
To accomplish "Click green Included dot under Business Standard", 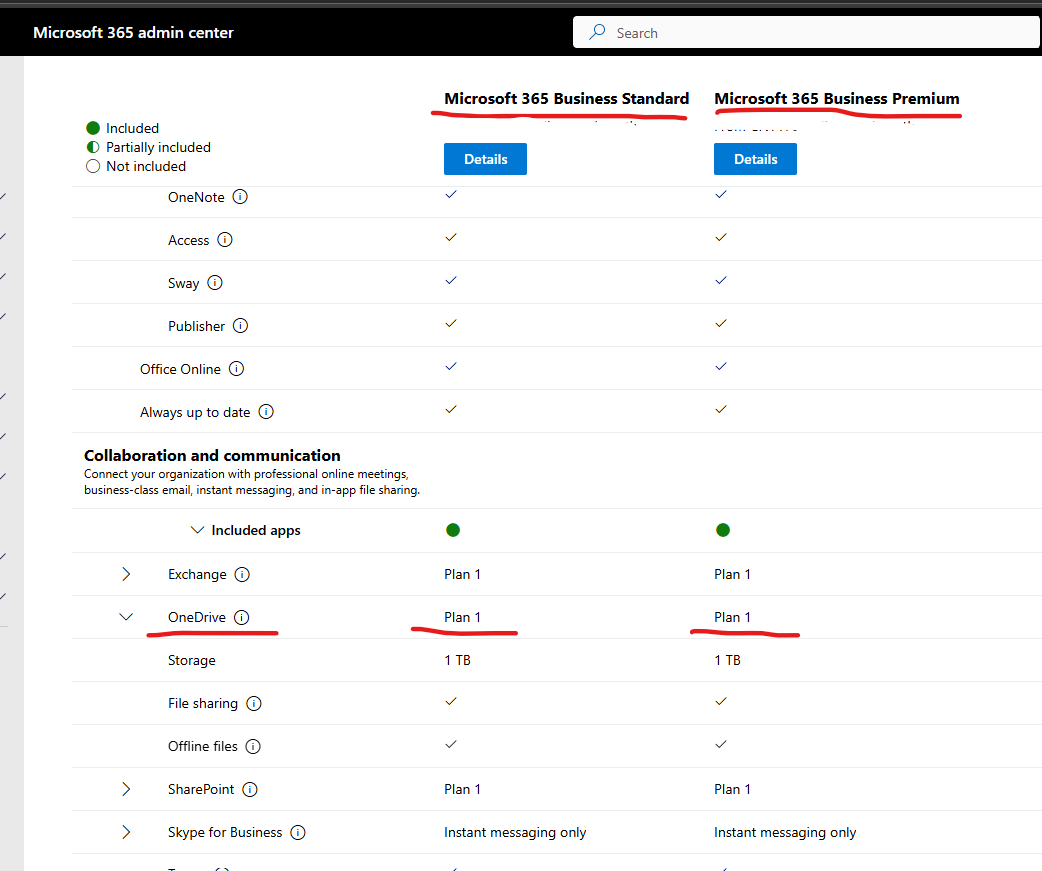I will coord(453,530).
